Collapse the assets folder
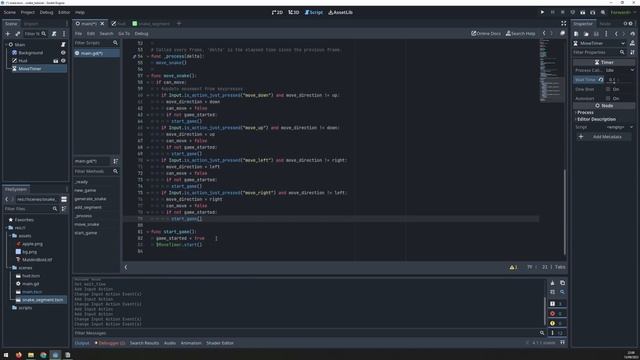Image resolution: width=640 pixels, height=360 pixels. tap(10, 236)
